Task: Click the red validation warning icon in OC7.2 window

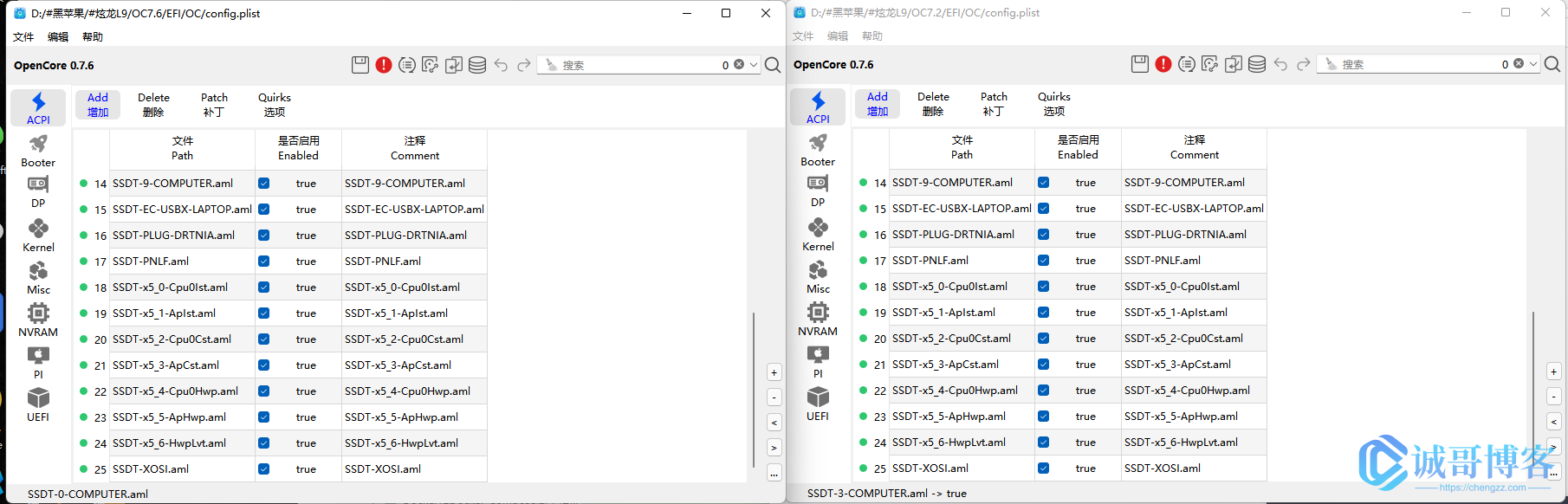Action: coord(1163,64)
